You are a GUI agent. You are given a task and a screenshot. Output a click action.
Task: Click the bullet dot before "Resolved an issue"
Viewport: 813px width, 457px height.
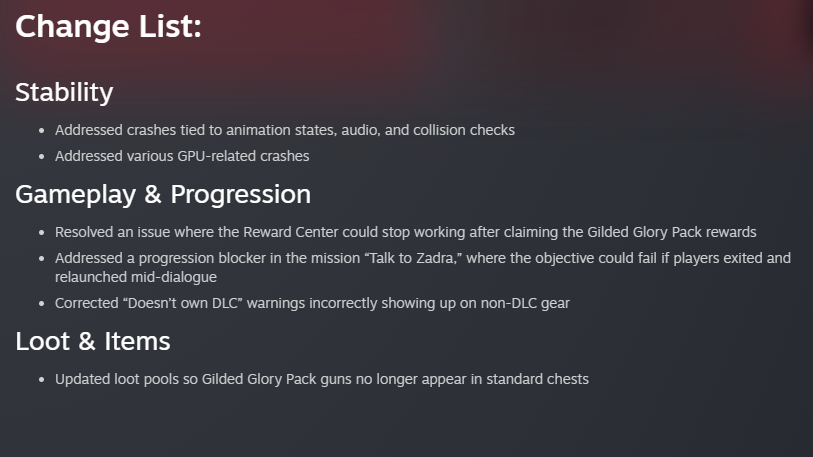pyautogui.click(x=41, y=233)
